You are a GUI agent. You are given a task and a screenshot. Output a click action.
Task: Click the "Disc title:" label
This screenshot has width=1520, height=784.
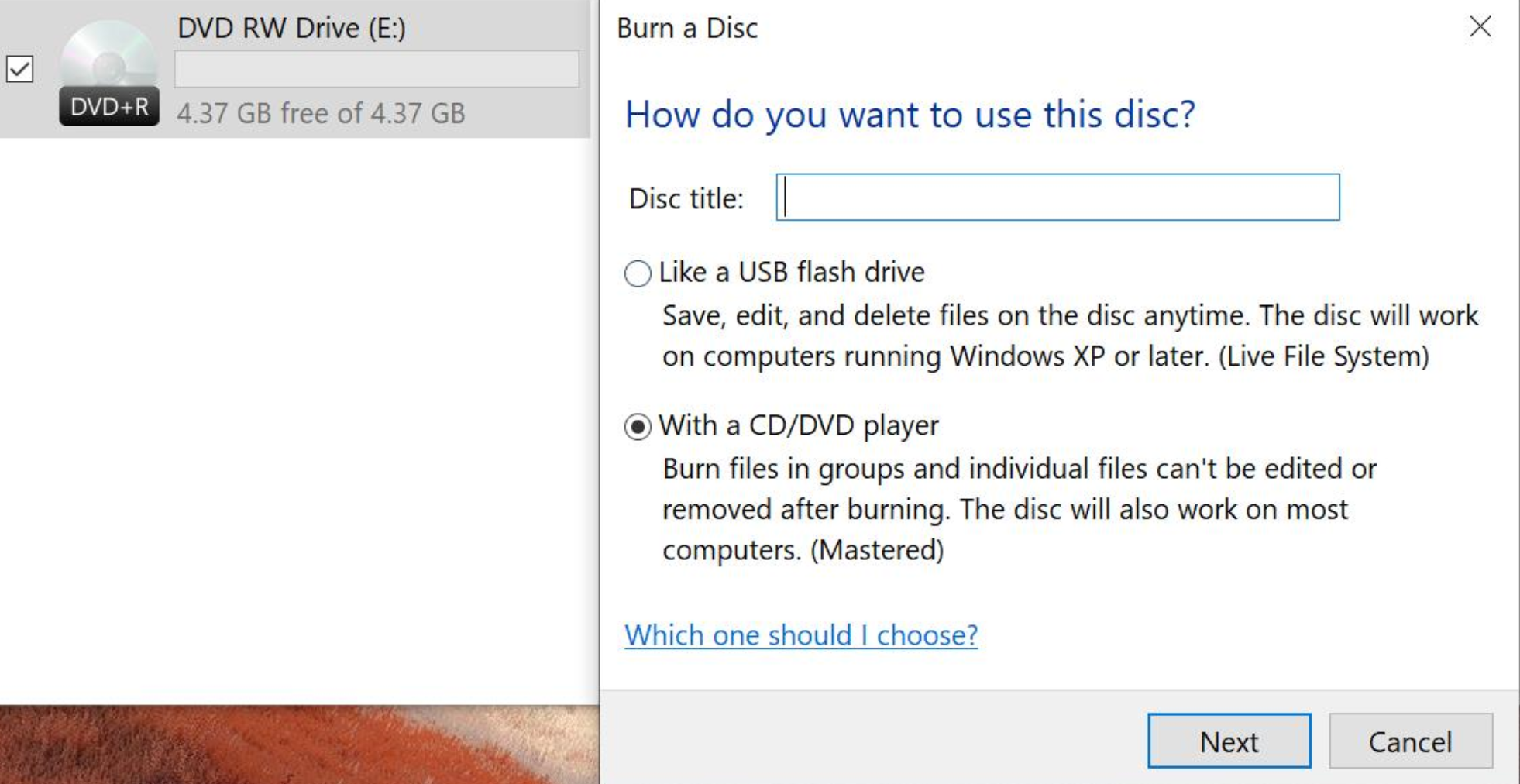[685, 197]
